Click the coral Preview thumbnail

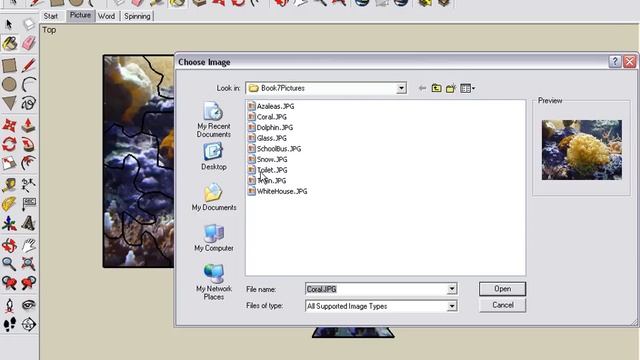pyautogui.click(x=582, y=150)
